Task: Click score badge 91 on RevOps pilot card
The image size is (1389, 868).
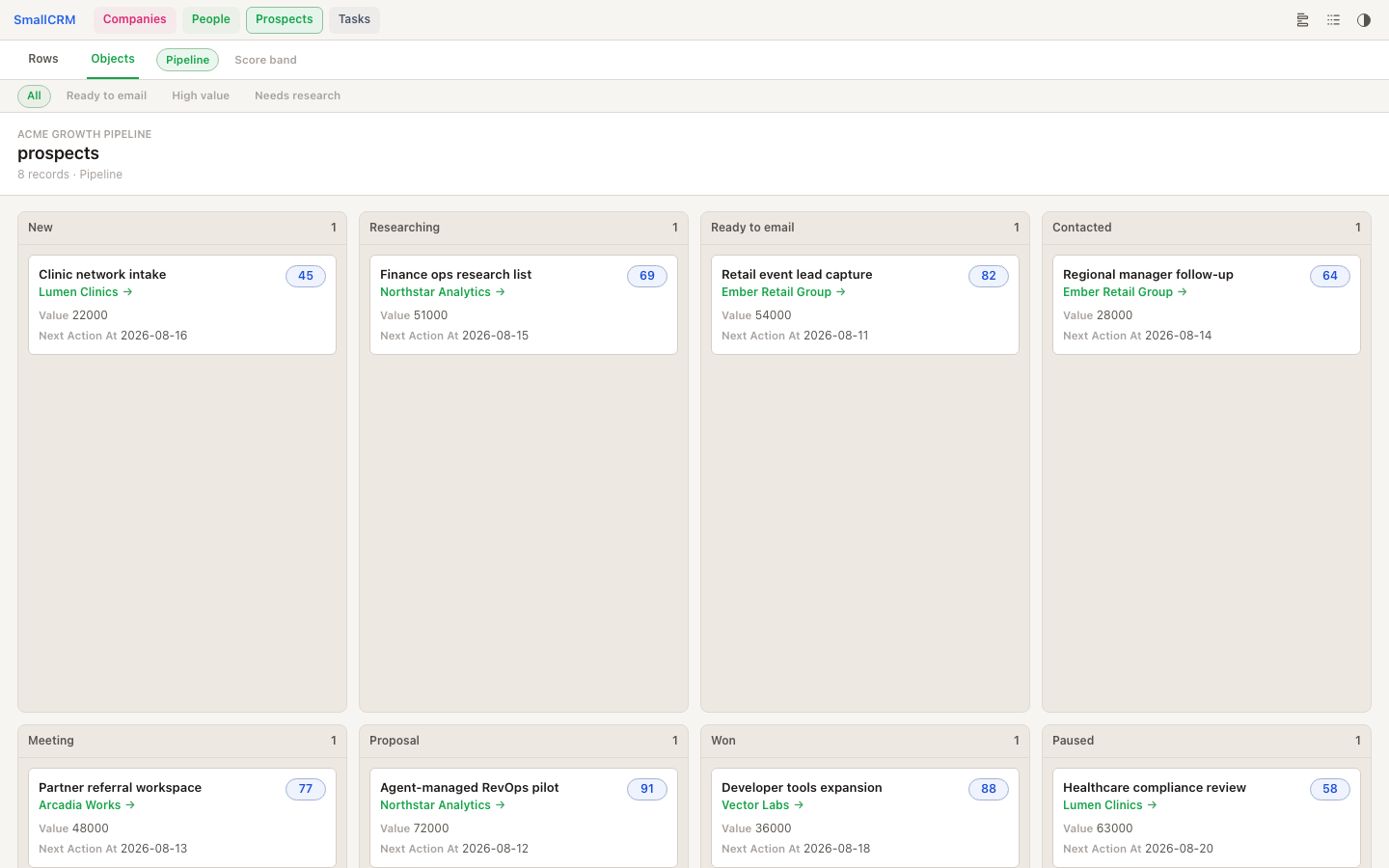Action: 647,789
